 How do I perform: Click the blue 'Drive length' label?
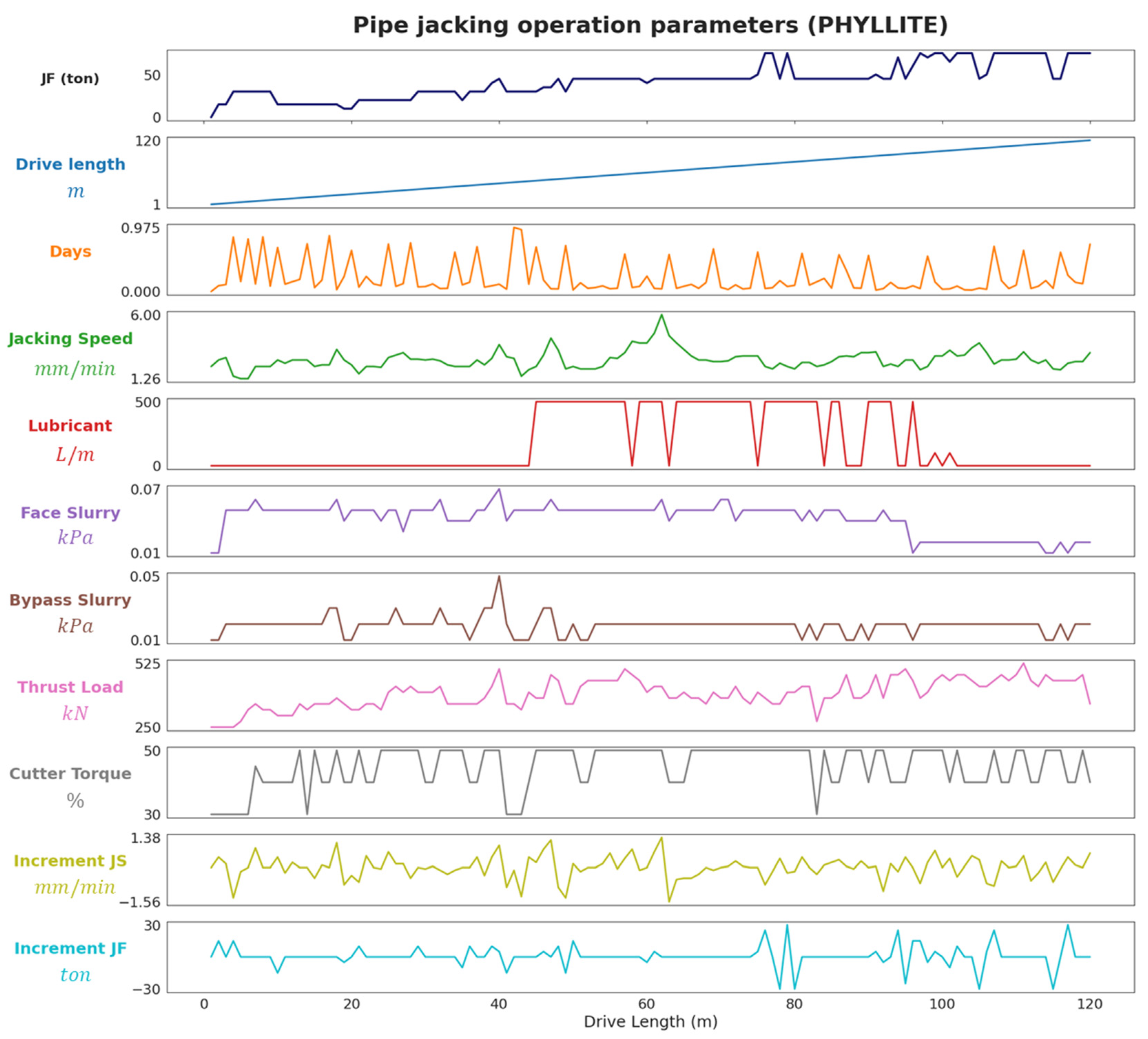[70, 165]
